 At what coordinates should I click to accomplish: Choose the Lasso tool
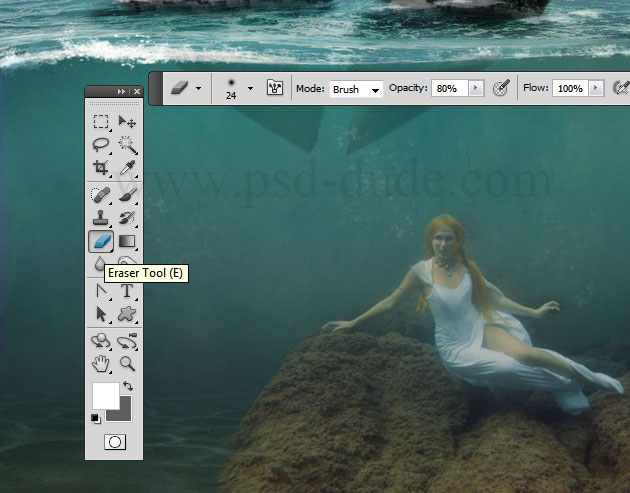click(102, 145)
